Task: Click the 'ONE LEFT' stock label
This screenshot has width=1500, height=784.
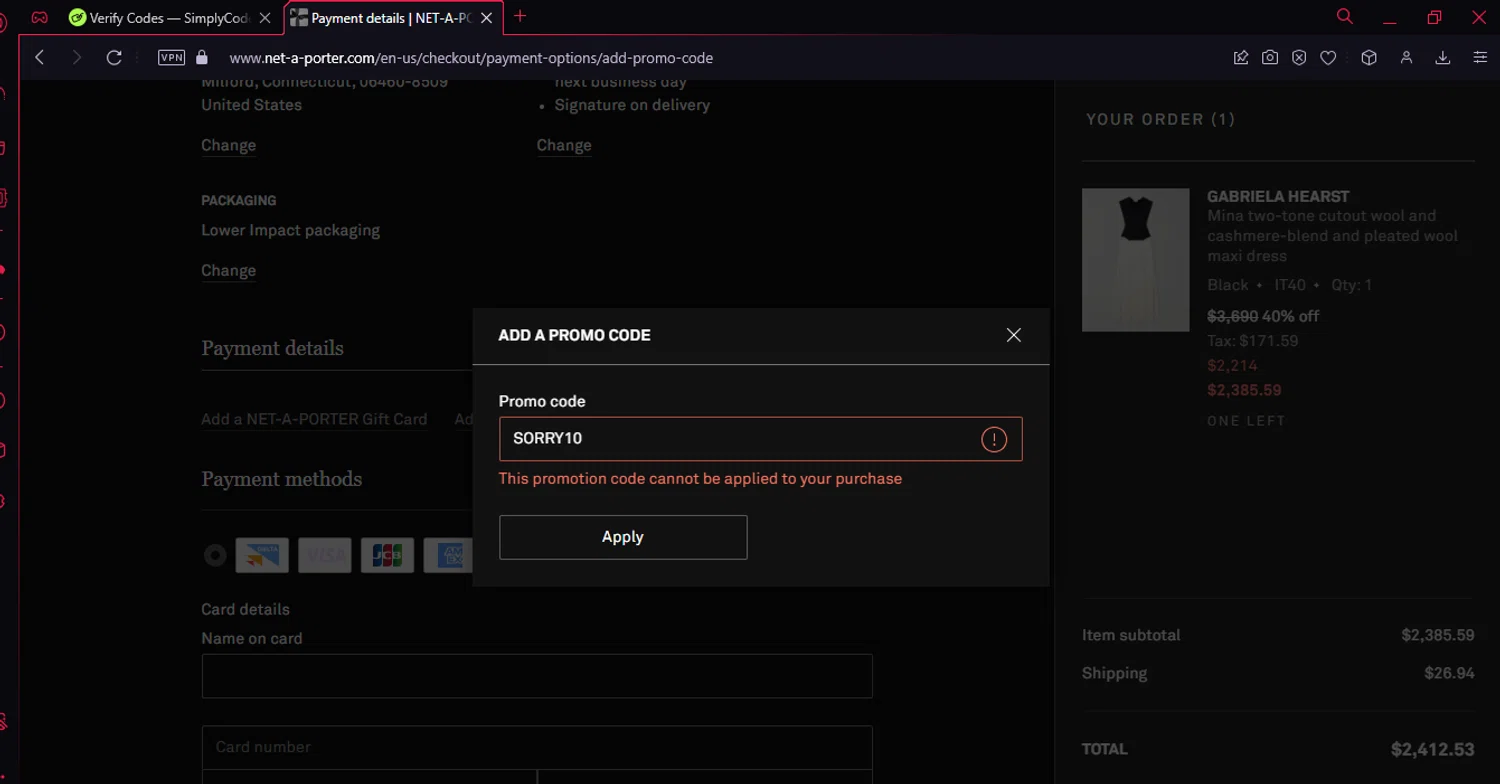Action: coord(1246,421)
